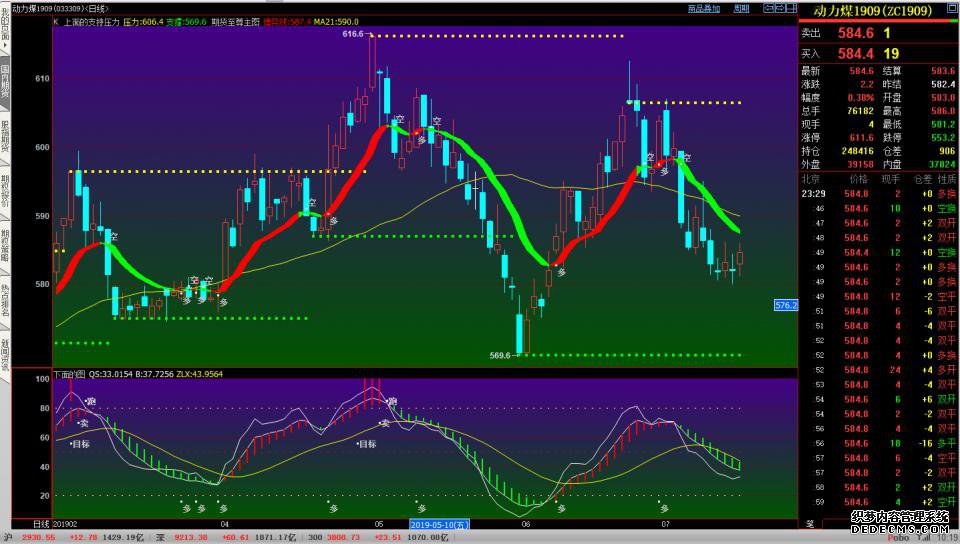Click the 总手 value 76182
This screenshot has width=960, height=544.
tap(860, 111)
